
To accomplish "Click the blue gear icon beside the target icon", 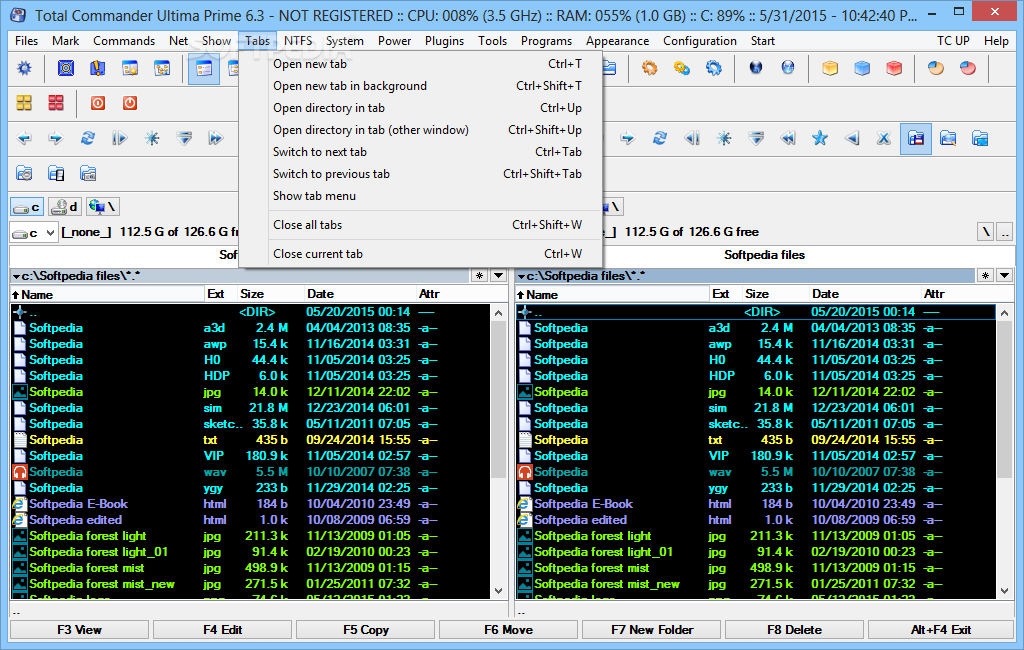I will pyautogui.click(x=24, y=68).
